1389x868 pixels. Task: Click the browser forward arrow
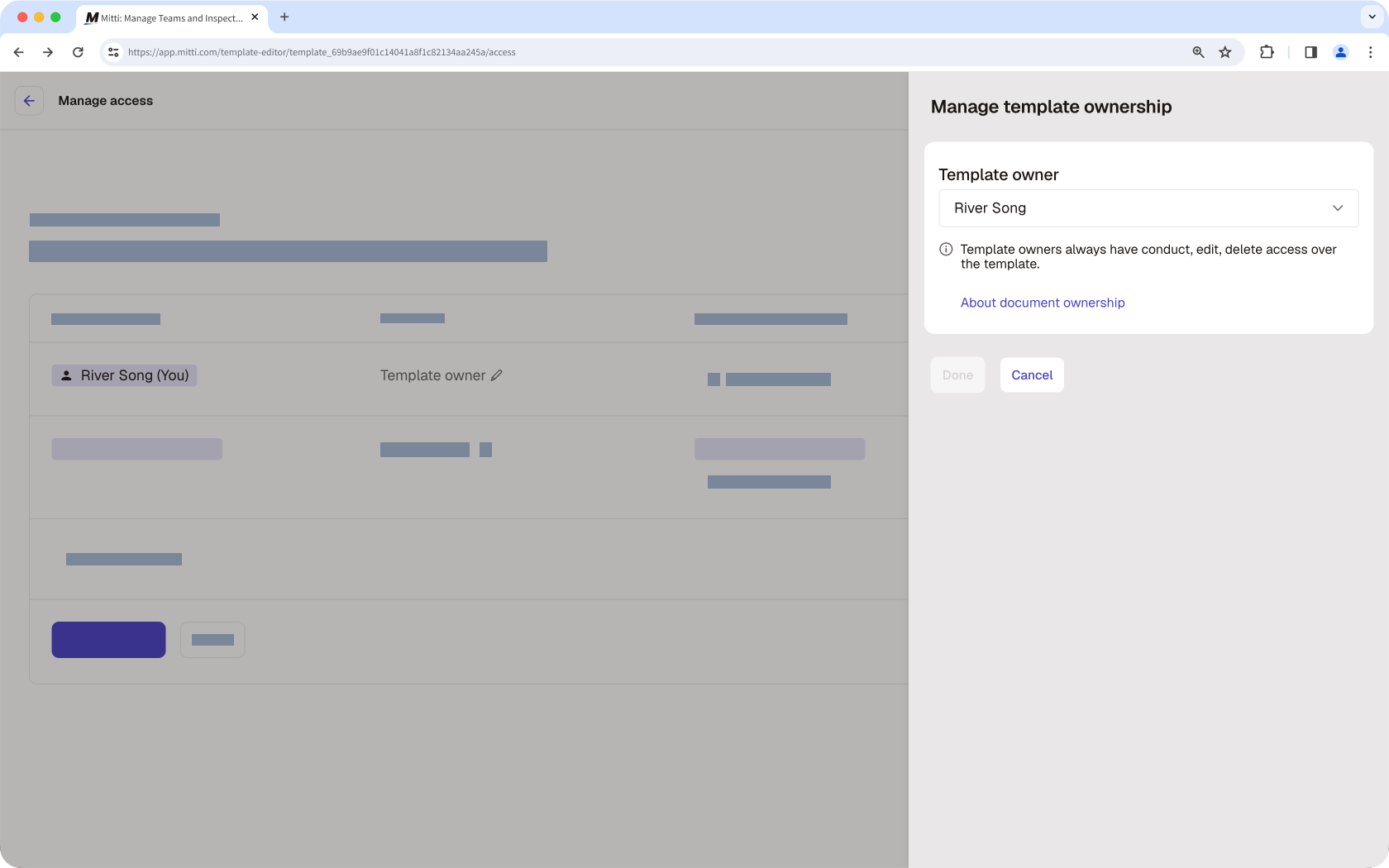coord(48,52)
